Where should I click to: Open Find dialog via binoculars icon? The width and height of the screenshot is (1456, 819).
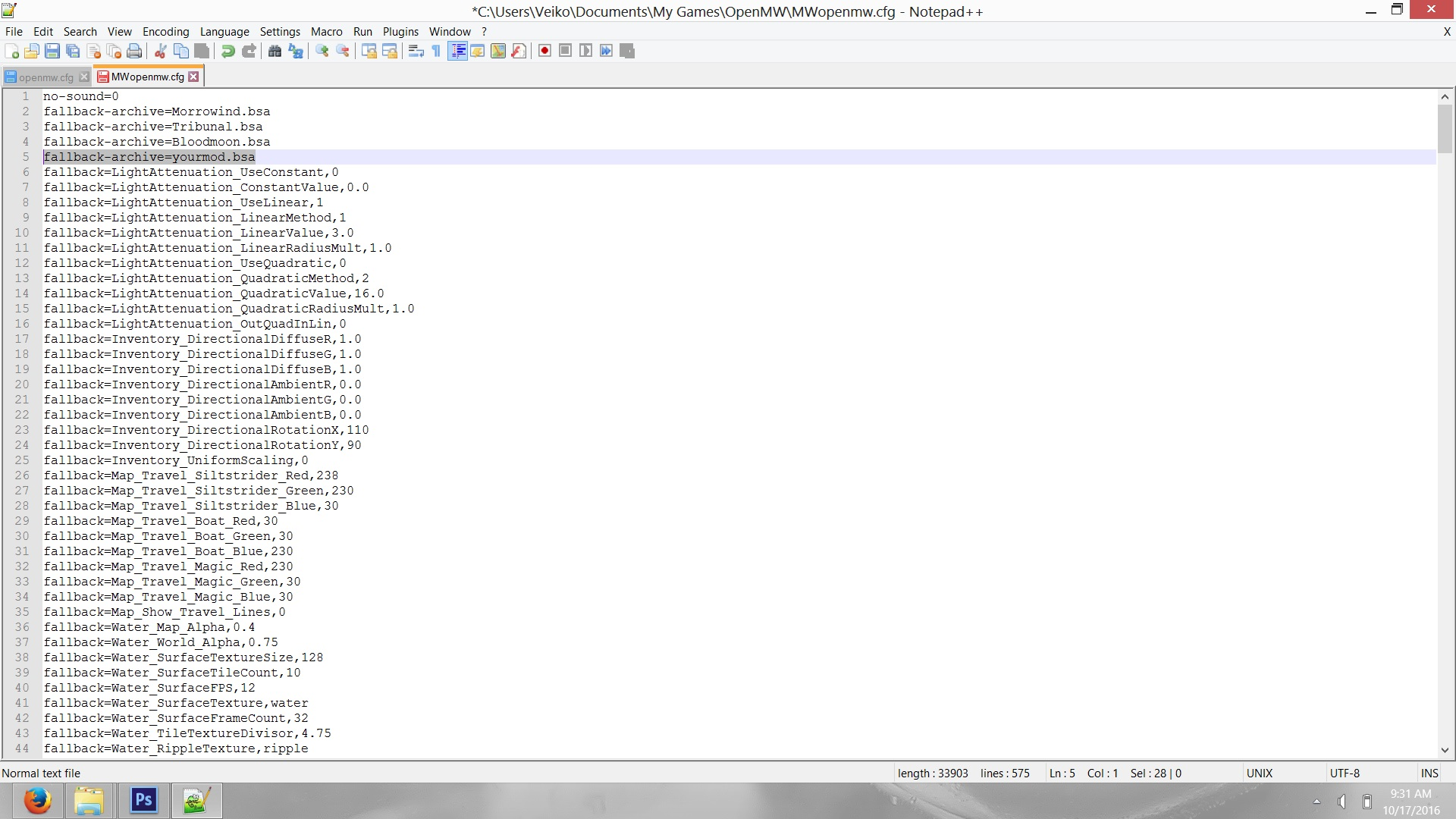pos(275,51)
